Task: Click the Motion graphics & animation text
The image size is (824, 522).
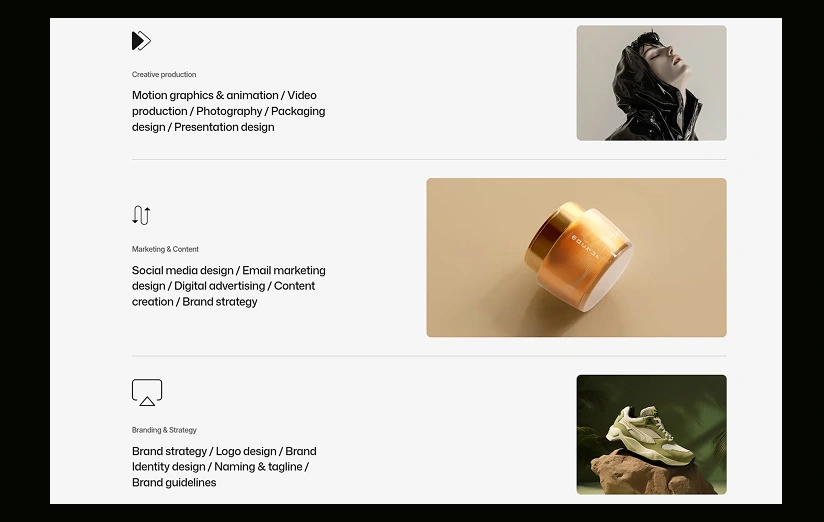Action: [x=205, y=95]
